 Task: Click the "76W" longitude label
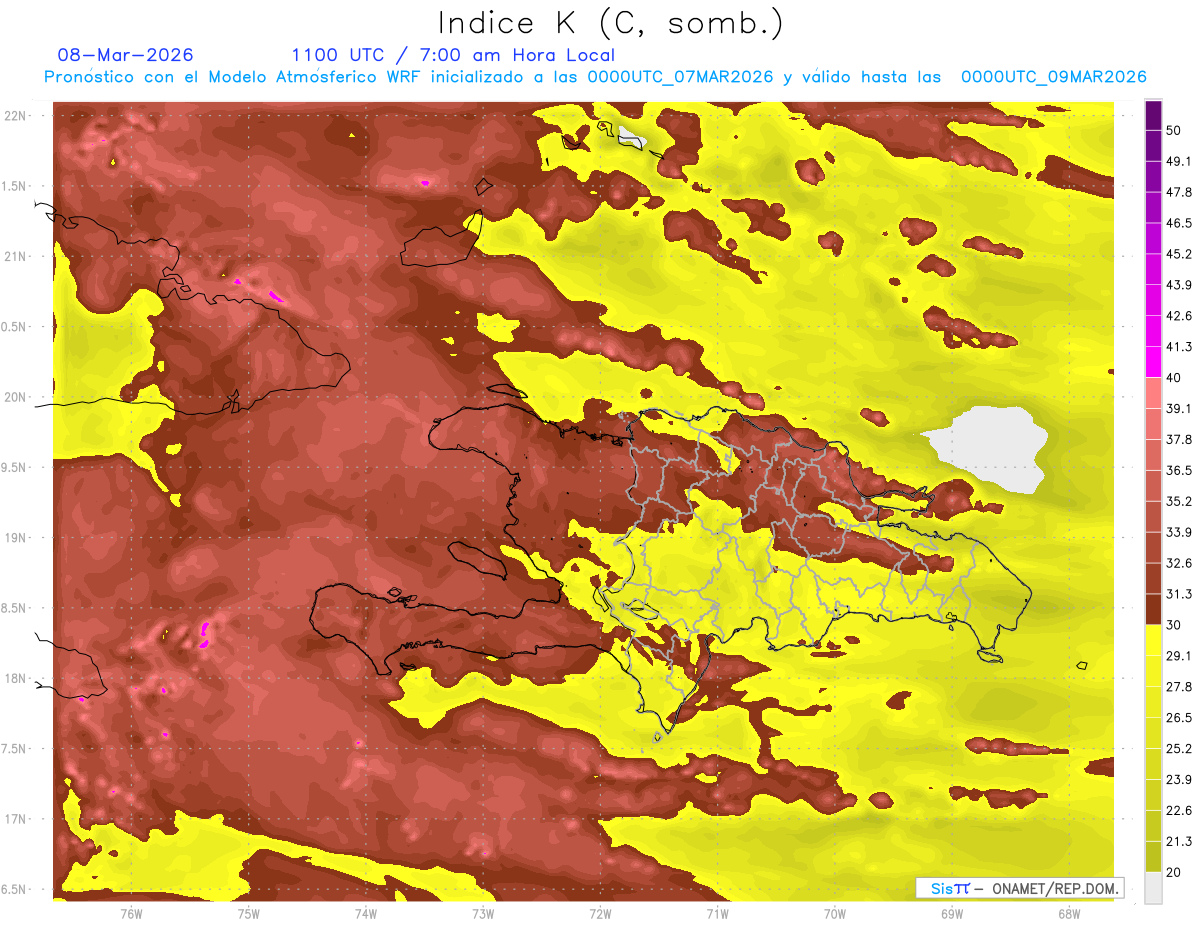(x=131, y=913)
